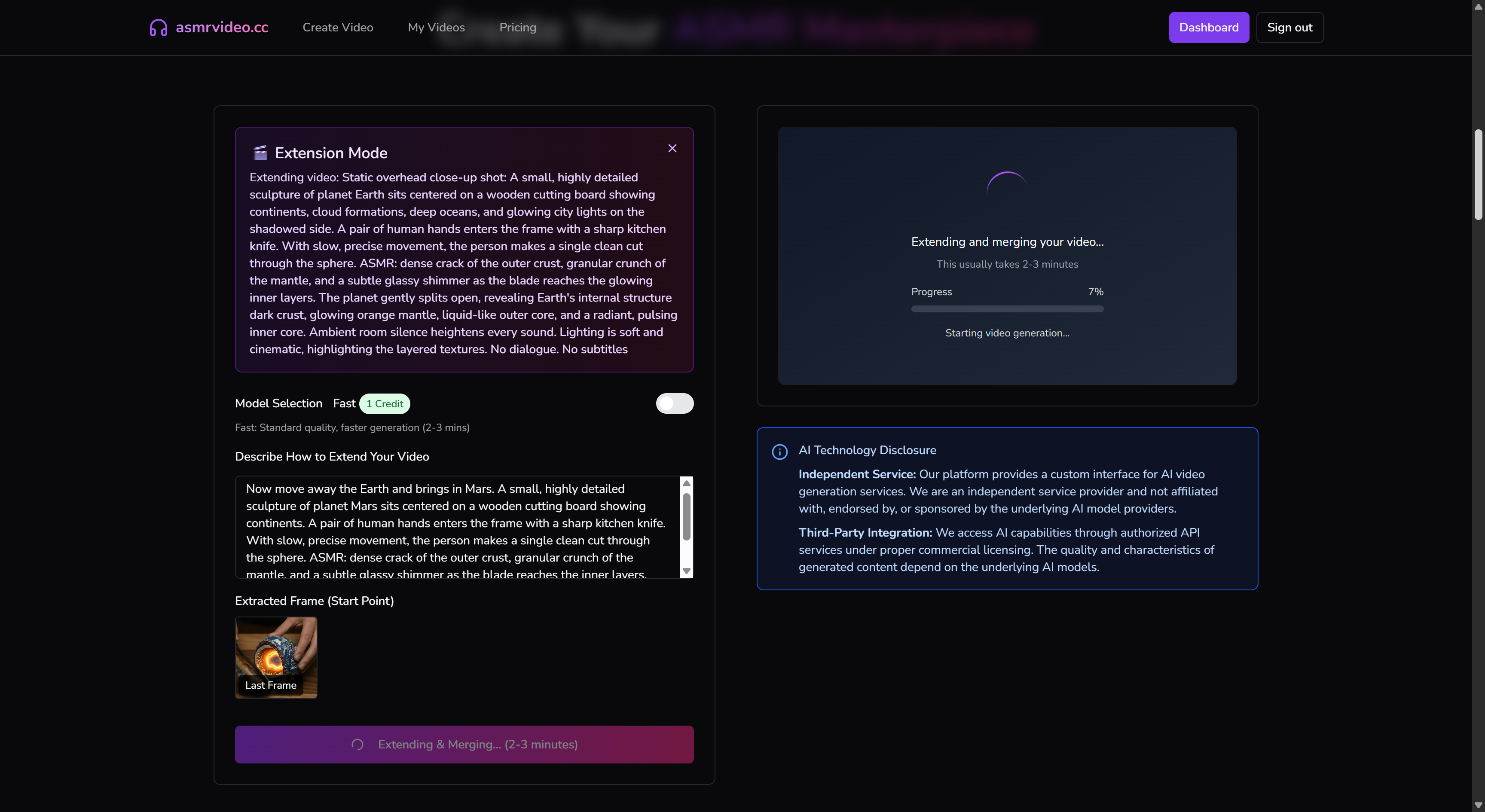Click the spinner inside the Extending & Merging button
1485x812 pixels.
click(357, 745)
